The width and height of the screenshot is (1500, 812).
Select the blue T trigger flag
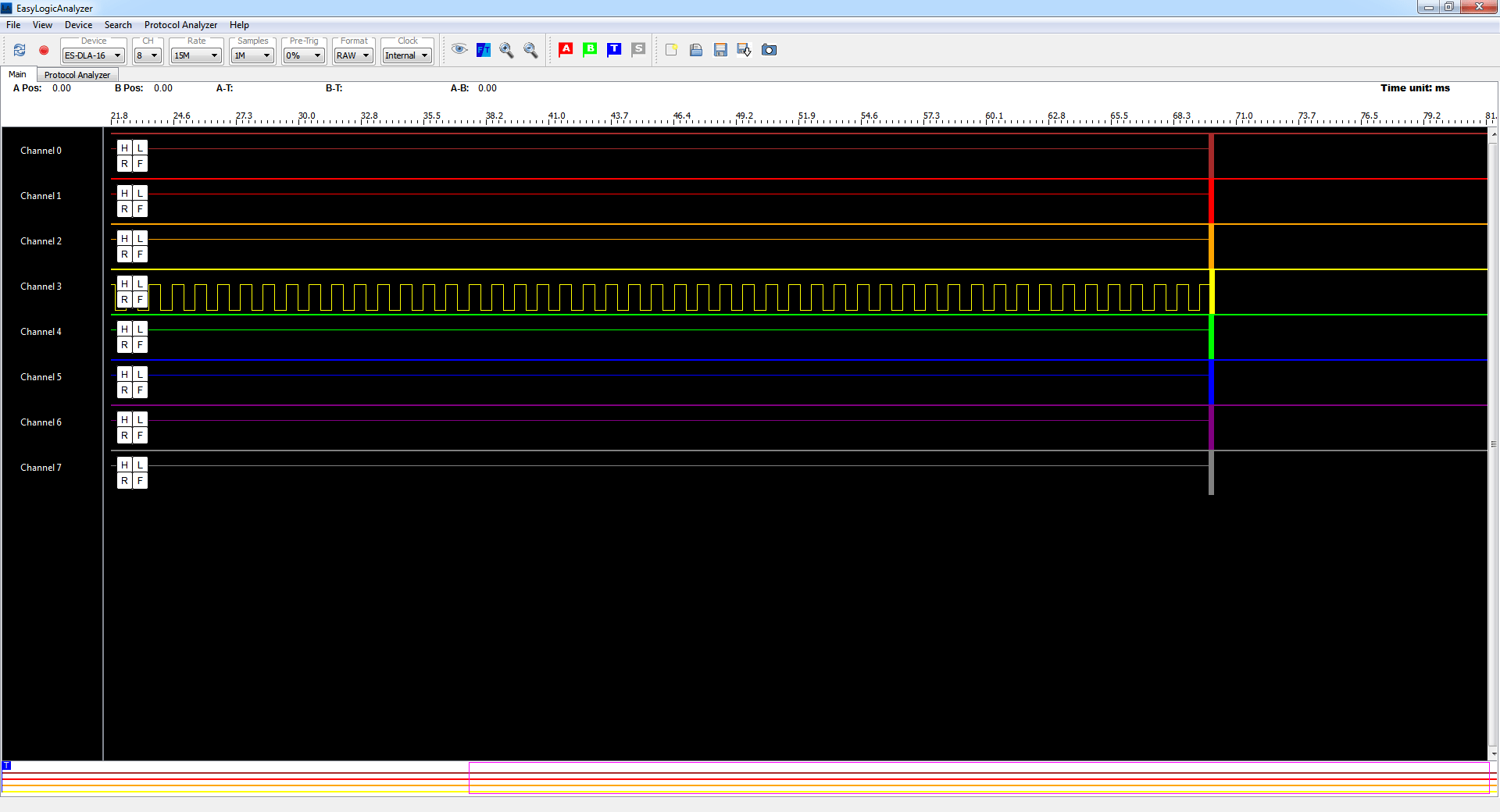point(614,49)
